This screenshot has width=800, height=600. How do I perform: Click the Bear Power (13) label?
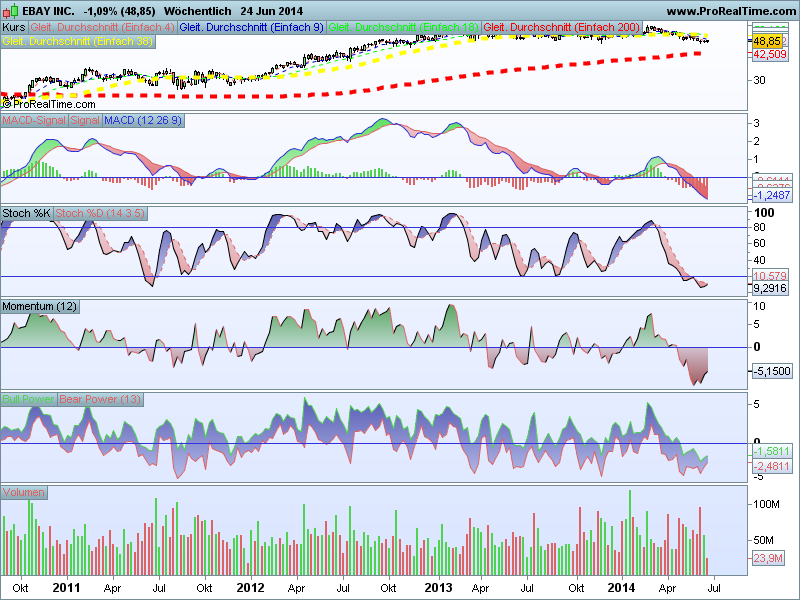100,399
